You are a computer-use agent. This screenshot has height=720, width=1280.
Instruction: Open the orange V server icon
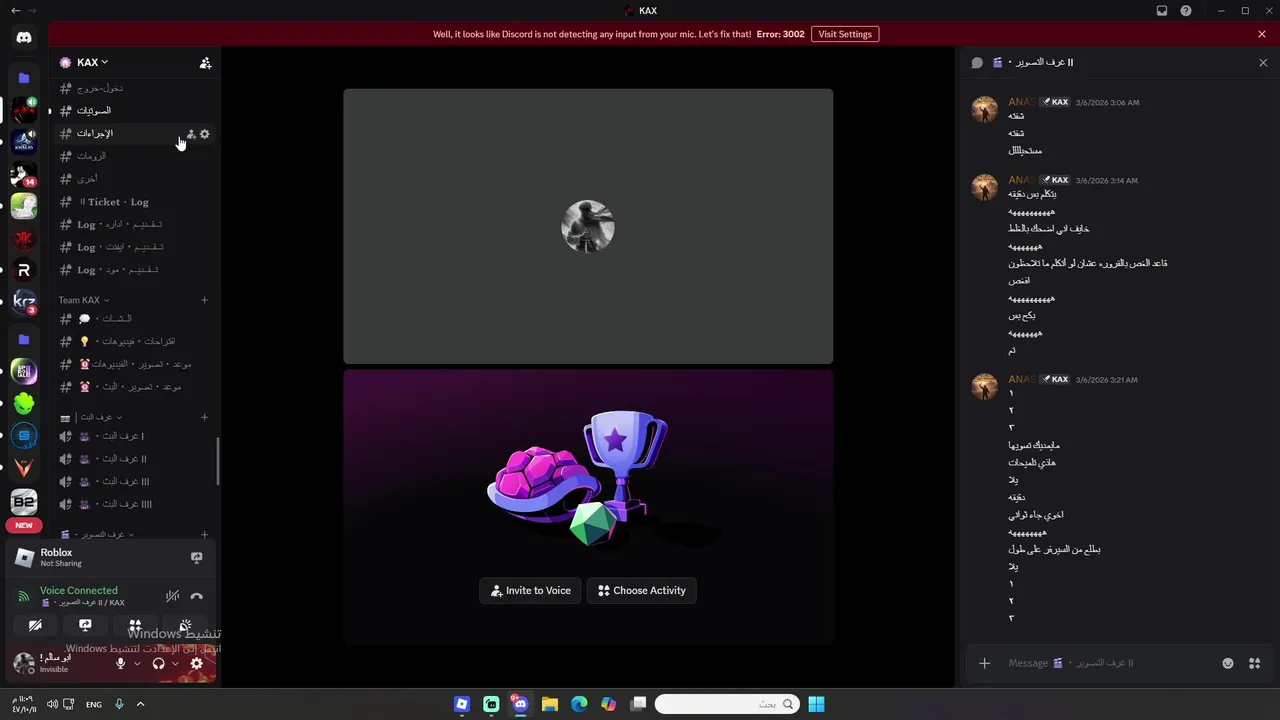click(x=24, y=468)
